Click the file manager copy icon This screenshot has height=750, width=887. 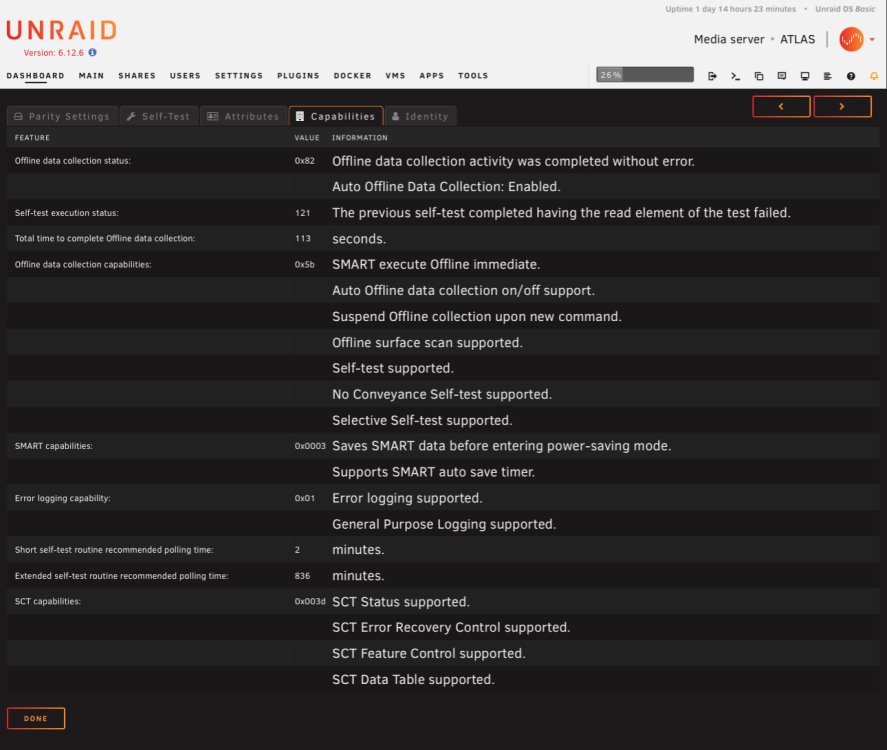point(759,76)
